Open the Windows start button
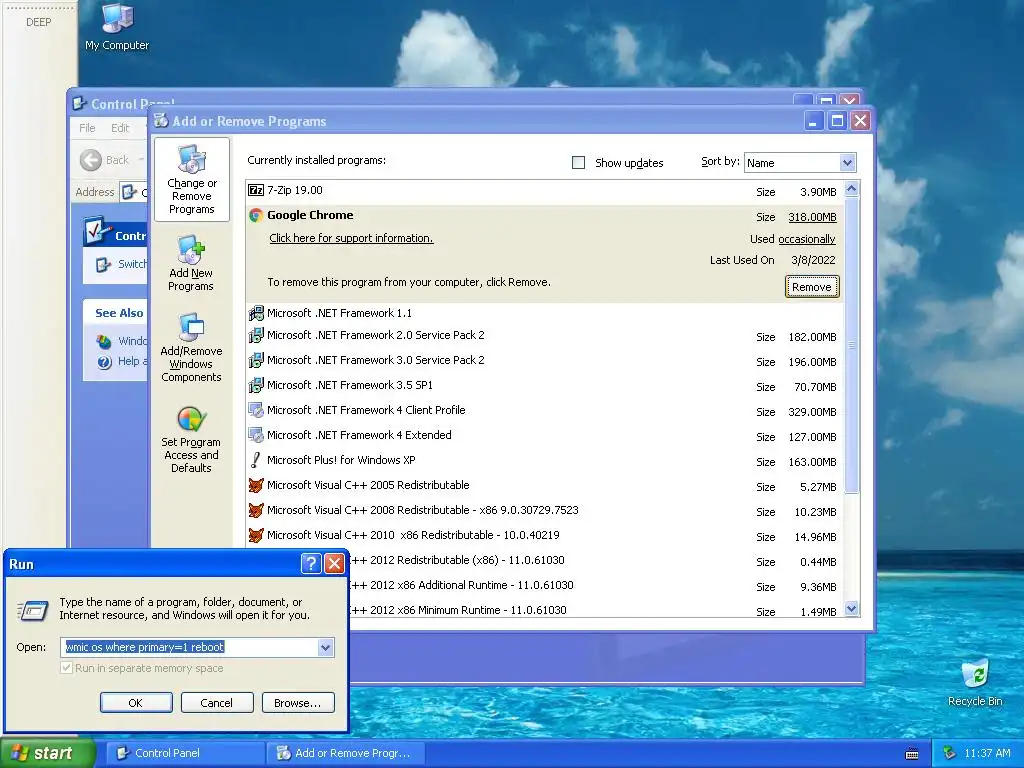Image resolution: width=1024 pixels, height=768 pixels. point(47,754)
